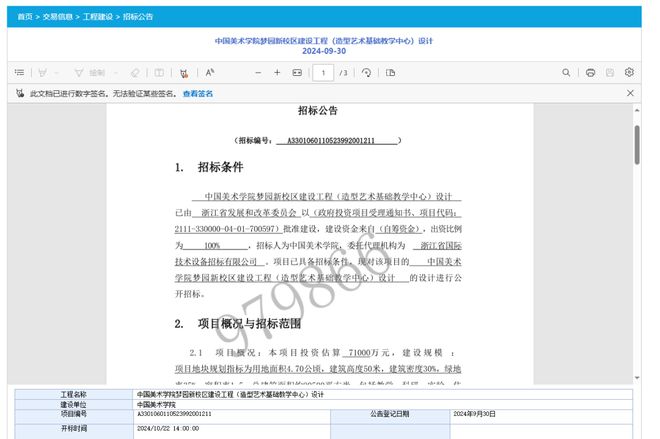Select the draw (绘制) tool
660x439 pixels.
90,73
